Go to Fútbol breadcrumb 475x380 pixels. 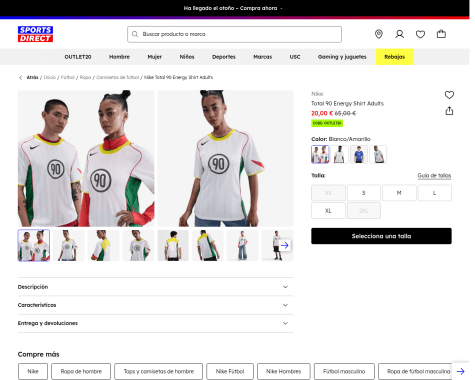coord(68,77)
